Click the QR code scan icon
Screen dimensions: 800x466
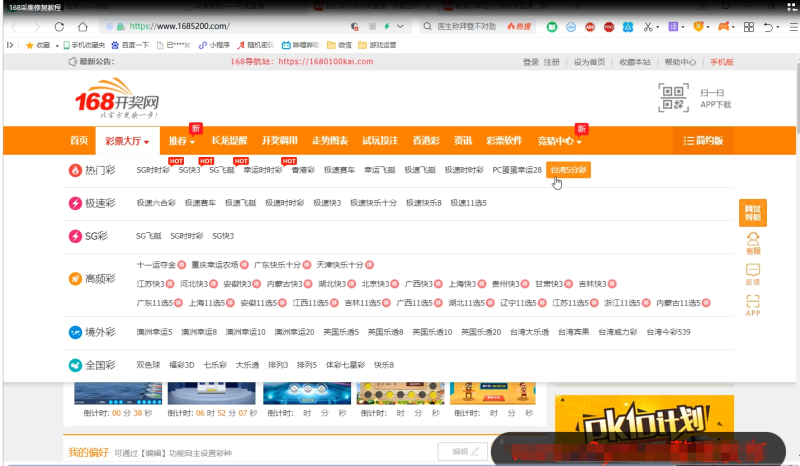tap(673, 97)
